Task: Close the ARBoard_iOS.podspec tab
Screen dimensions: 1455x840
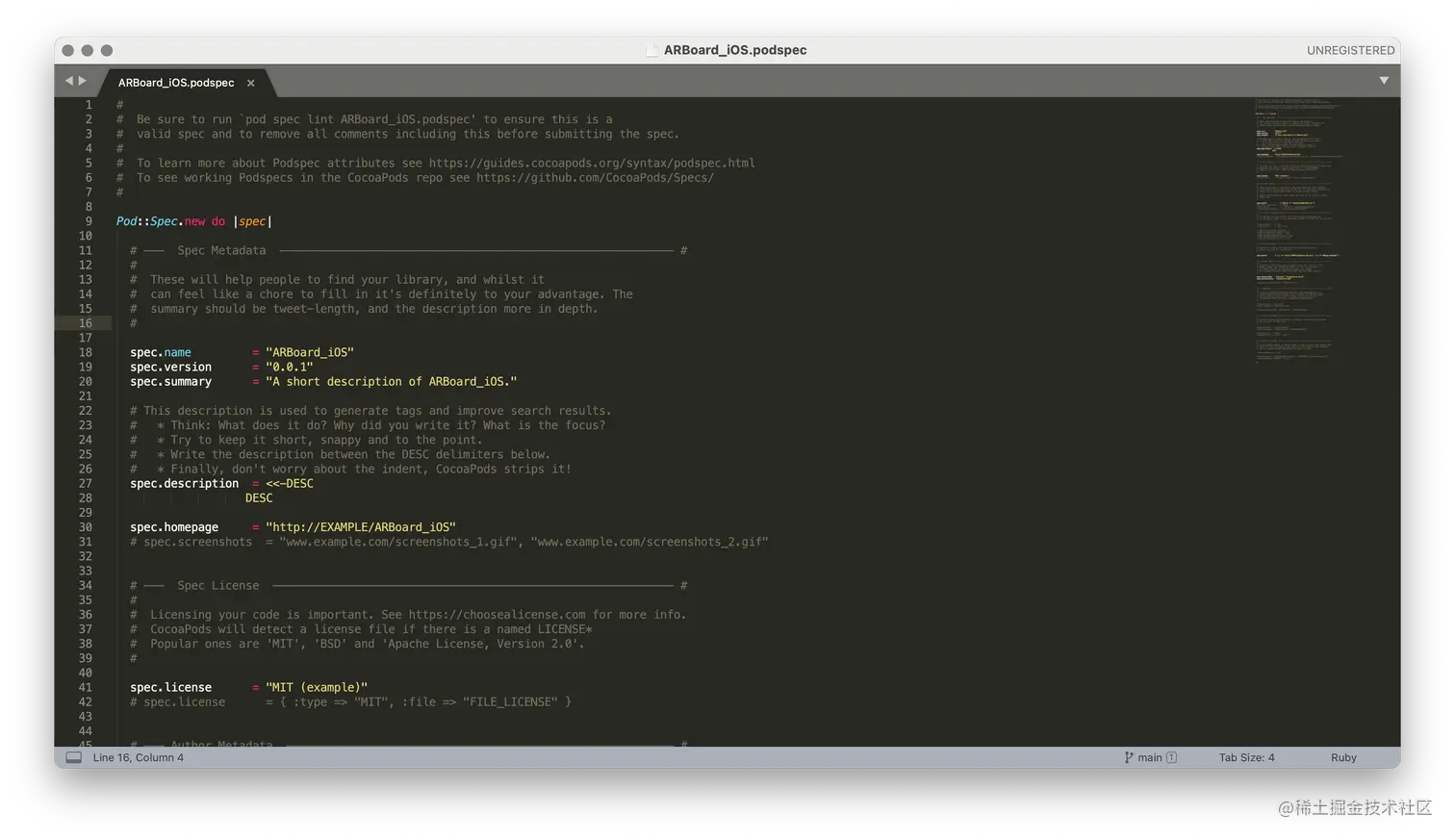Action: coord(250,83)
